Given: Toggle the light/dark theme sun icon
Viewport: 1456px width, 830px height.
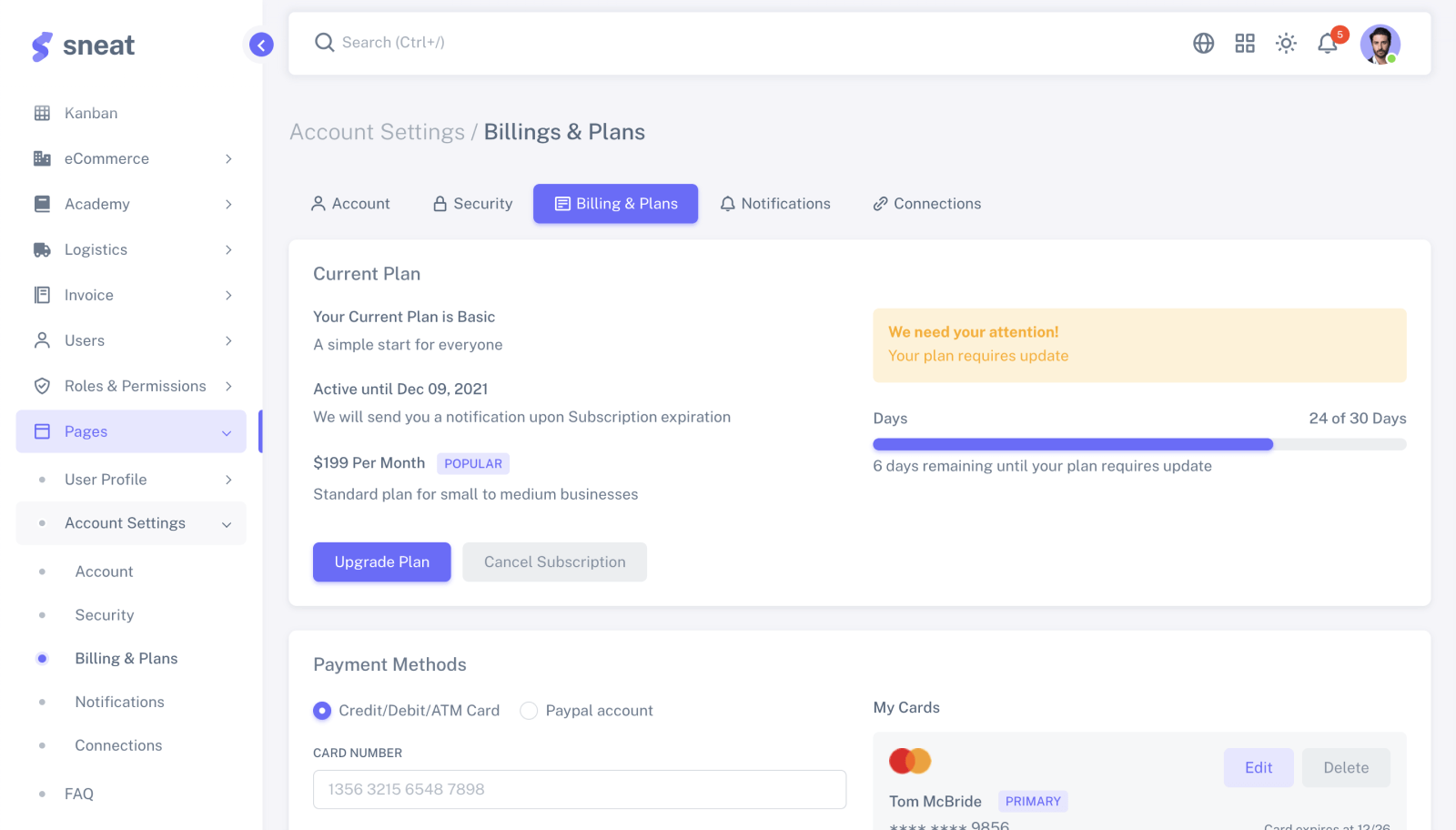Looking at the screenshot, I should [x=1286, y=43].
